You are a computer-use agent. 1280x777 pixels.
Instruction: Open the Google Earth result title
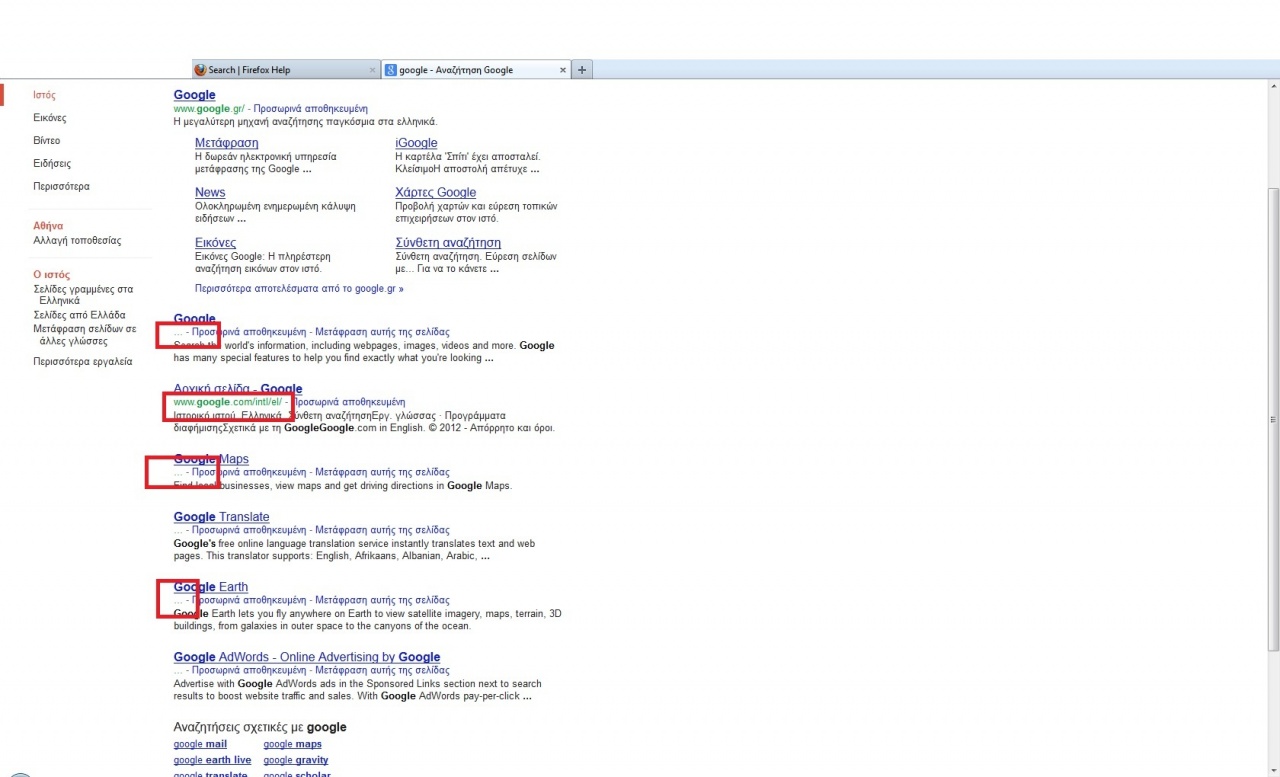[x=211, y=587]
